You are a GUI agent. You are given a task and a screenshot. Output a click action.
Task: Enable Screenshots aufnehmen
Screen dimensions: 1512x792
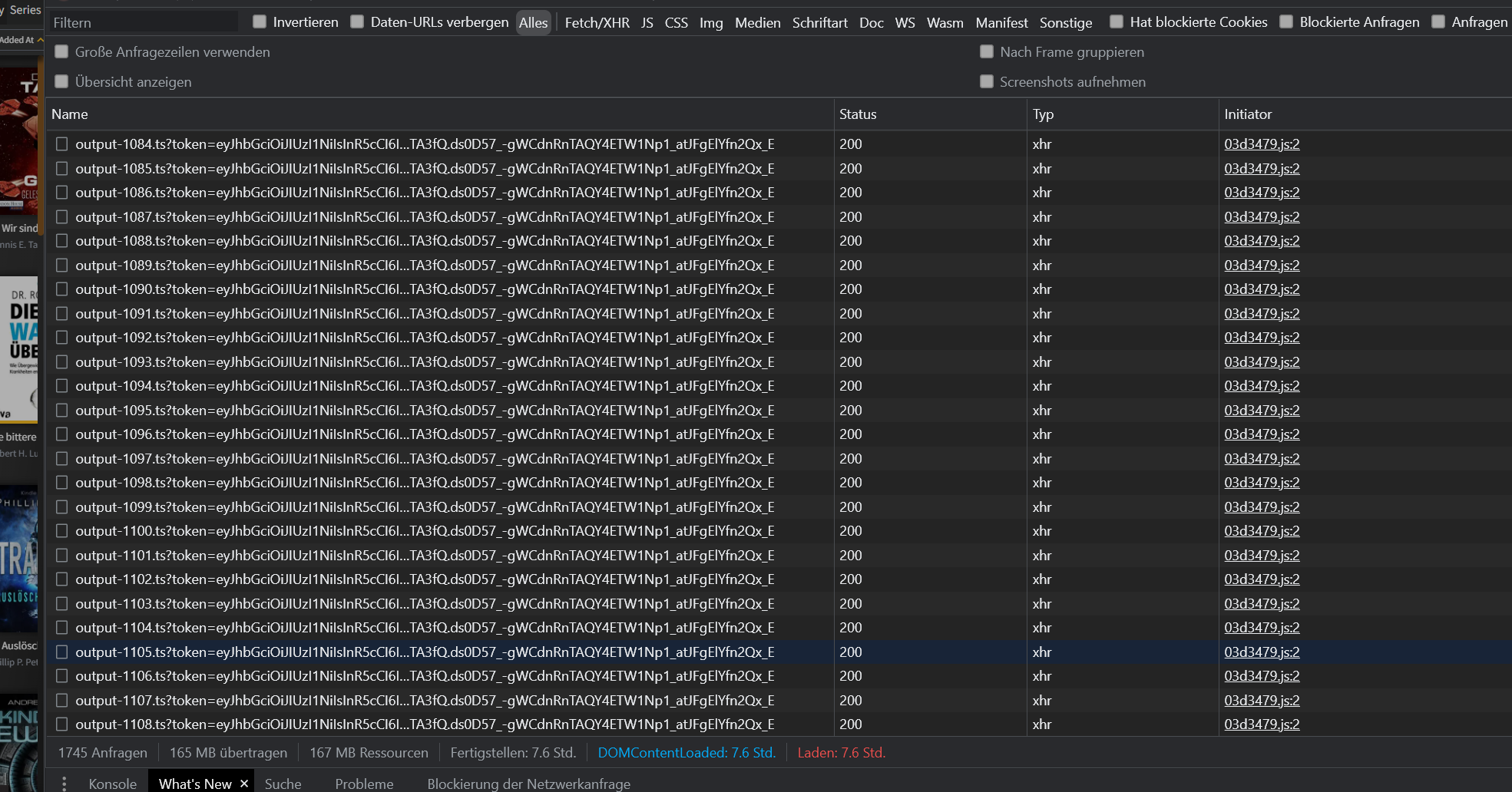987,81
